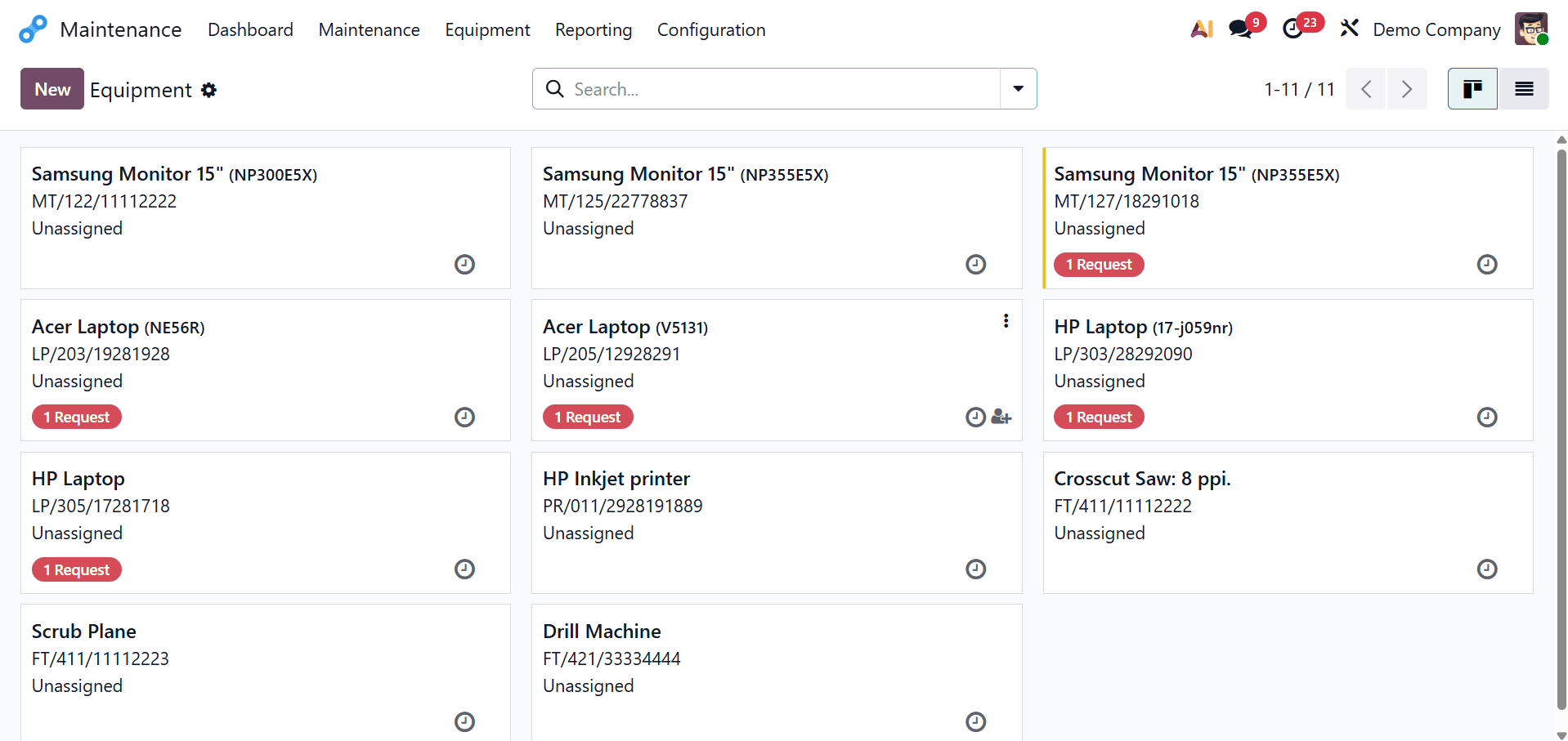Open the Crosscut Saw: 8 ppi. card
Screen dimensions: 1568x741
(1288, 523)
